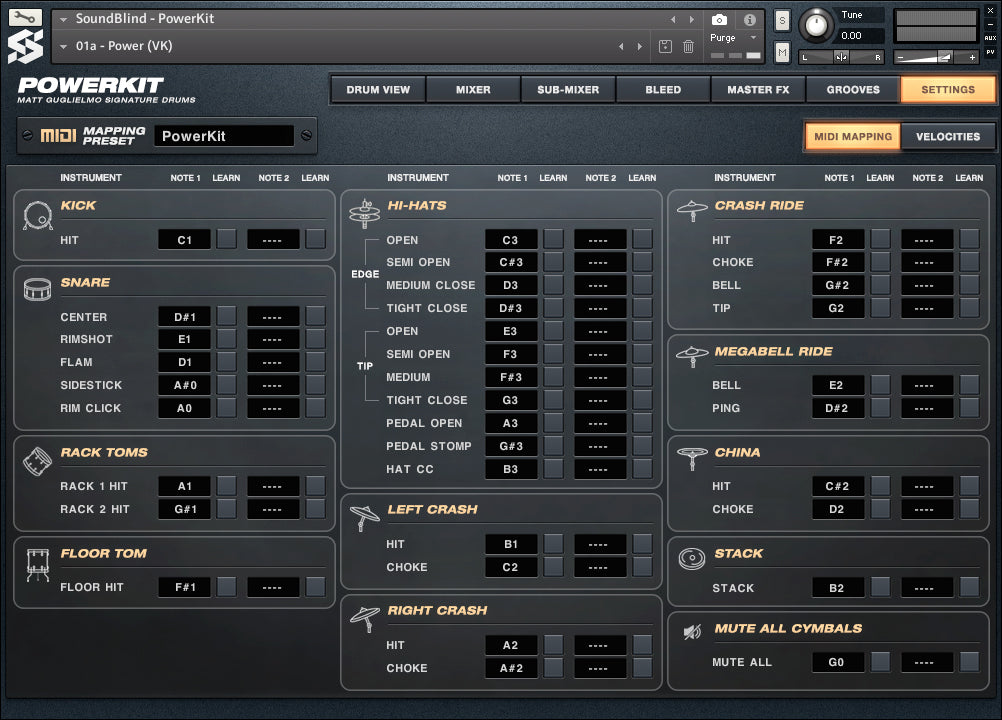The image size is (1002, 720).
Task: Open the instrument info icon
Action: [x=750, y=20]
